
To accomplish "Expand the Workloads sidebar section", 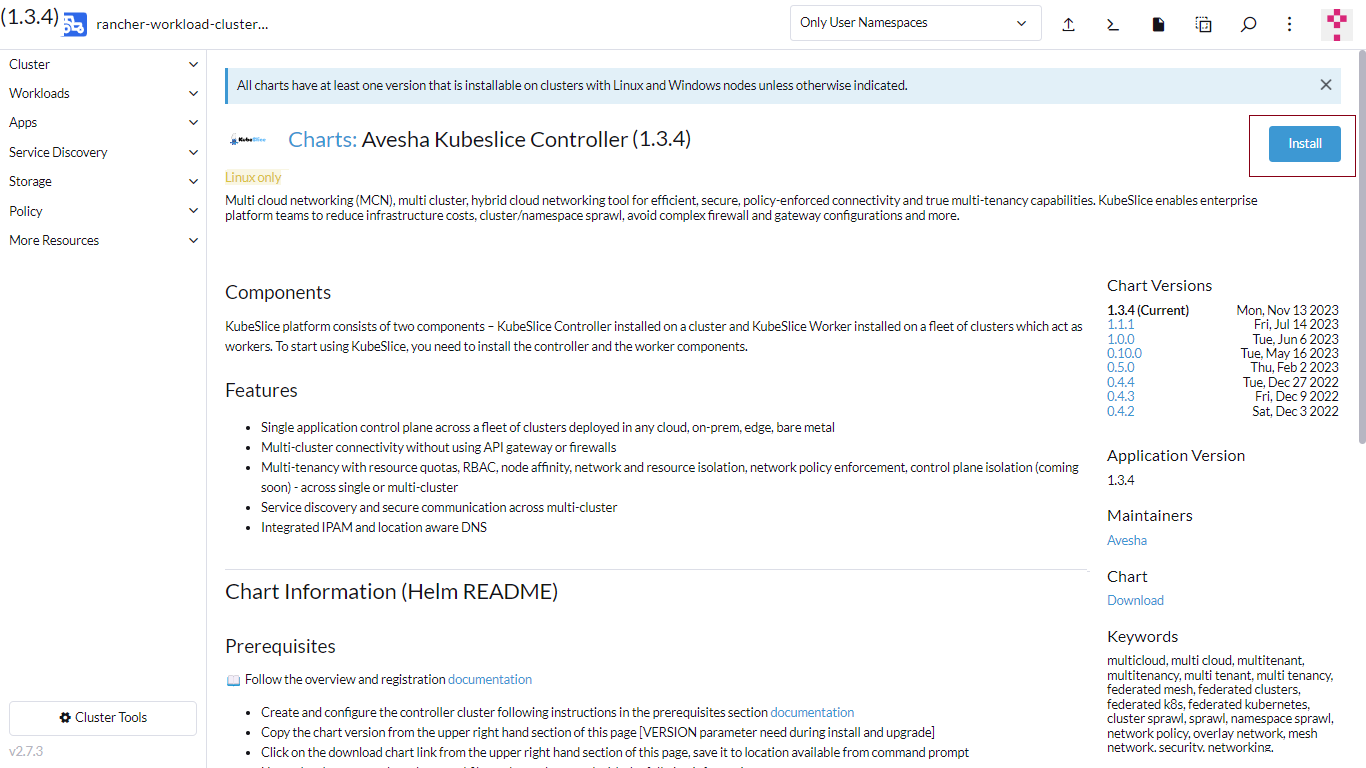I will click(x=104, y=93).
